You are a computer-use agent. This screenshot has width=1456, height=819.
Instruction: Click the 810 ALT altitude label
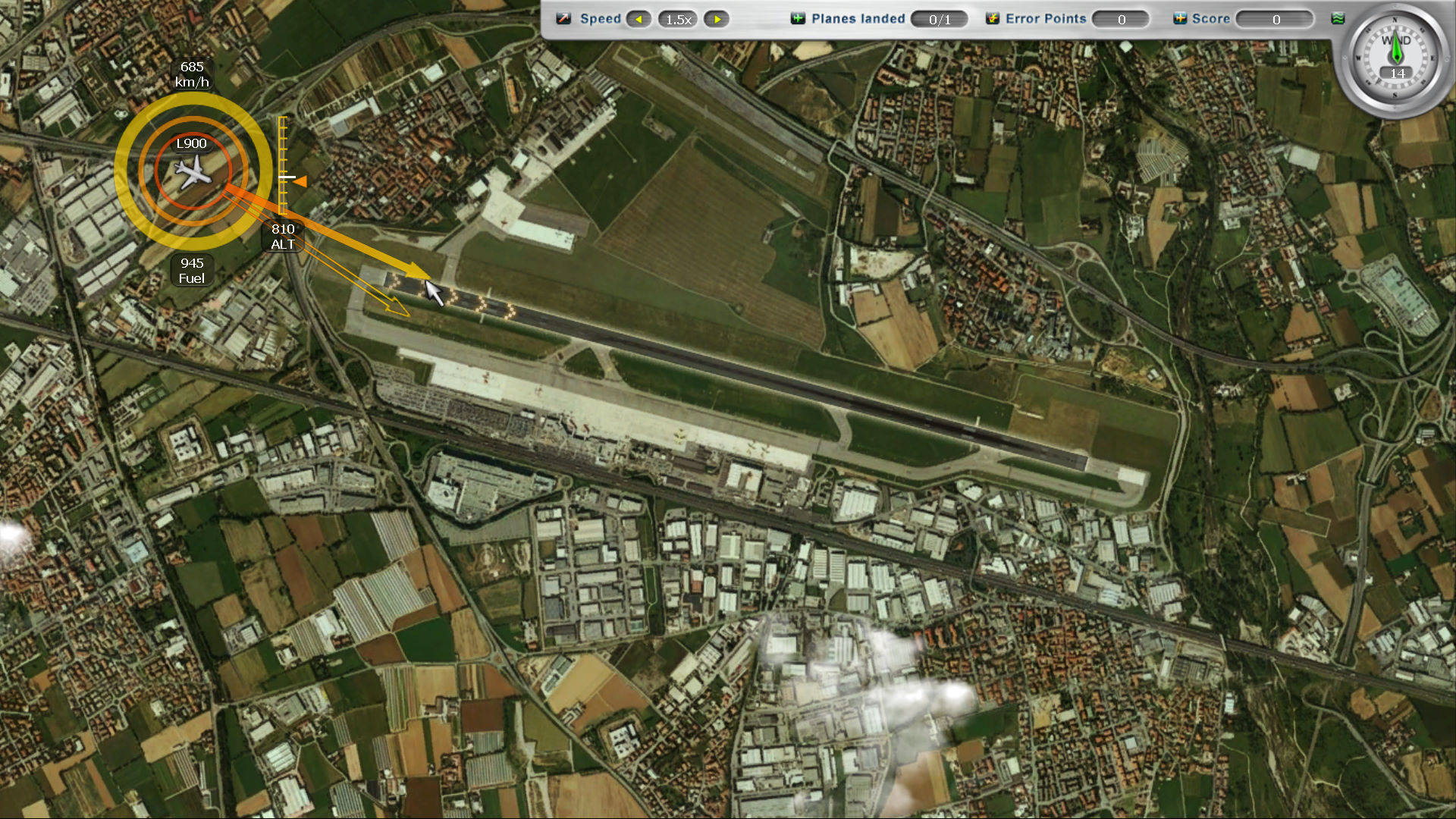(283, 237)
